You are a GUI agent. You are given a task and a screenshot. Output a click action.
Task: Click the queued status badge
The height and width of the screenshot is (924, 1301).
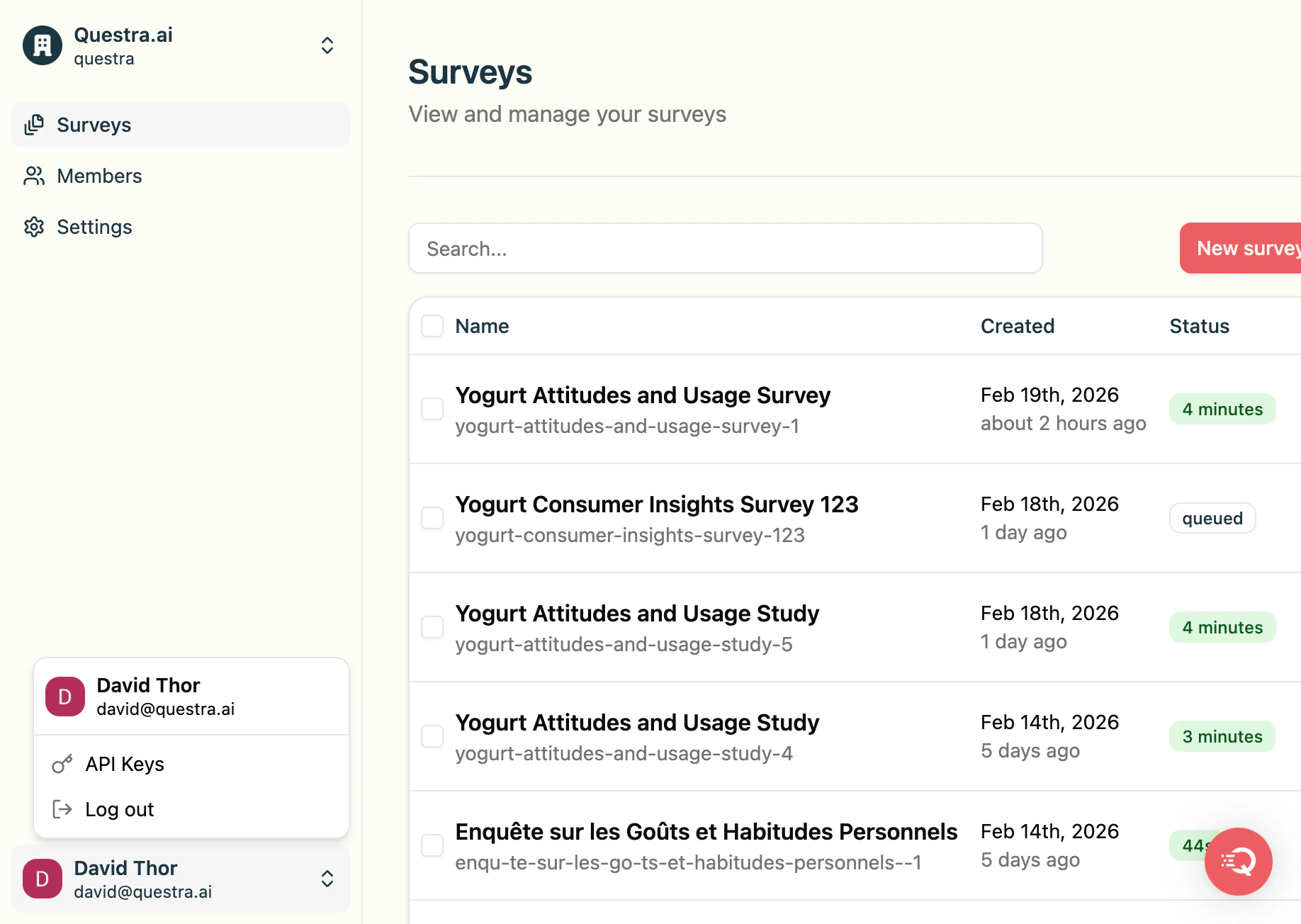click(x=1212, y=518)
